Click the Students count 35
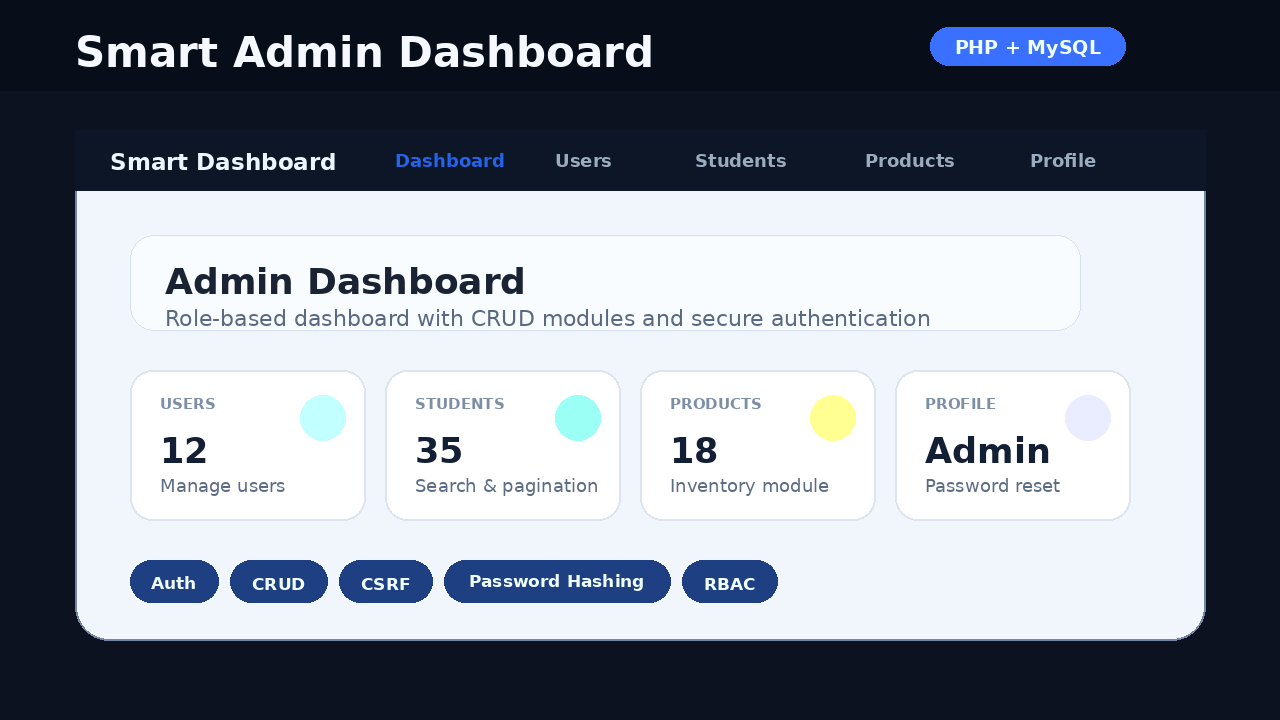1280x720 pixels. 439,451
